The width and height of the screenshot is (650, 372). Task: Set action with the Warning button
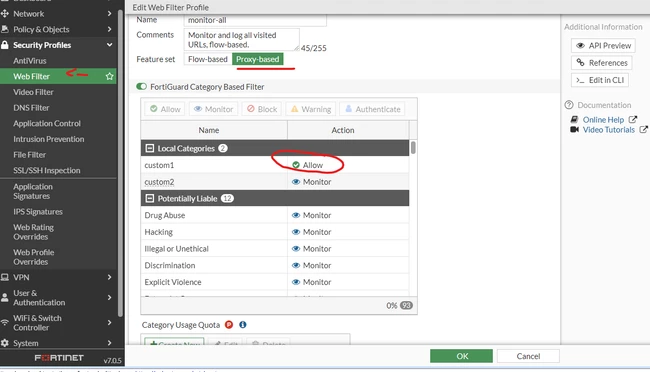311,109
